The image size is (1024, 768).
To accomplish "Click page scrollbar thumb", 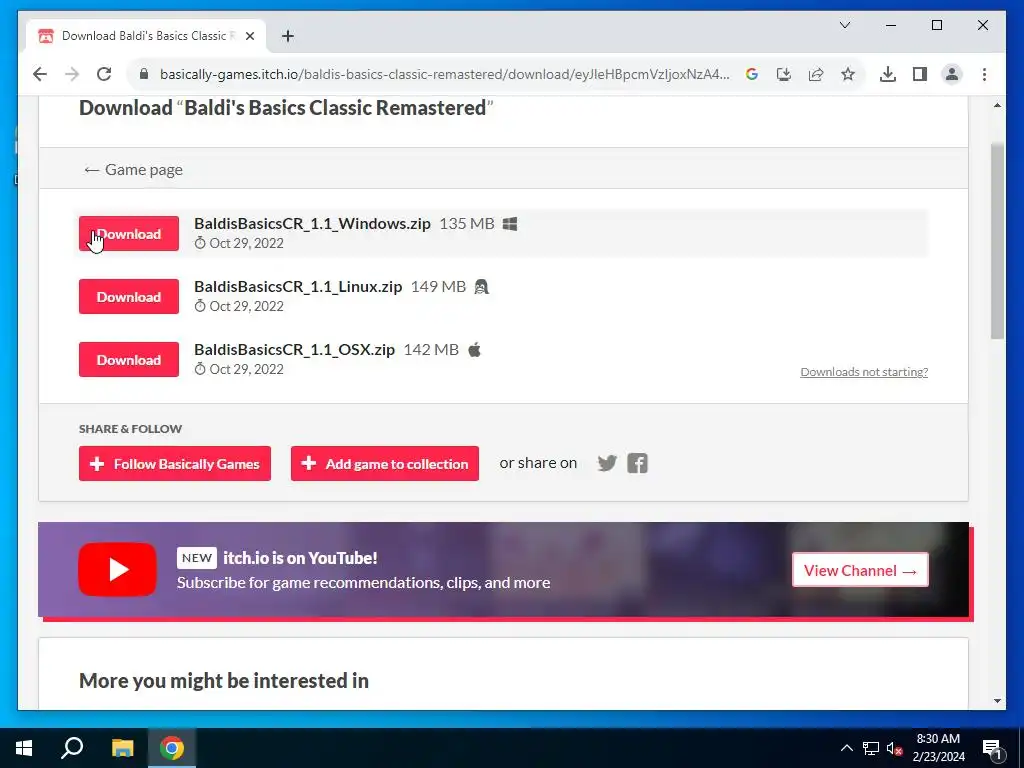I will pos(997,241).
